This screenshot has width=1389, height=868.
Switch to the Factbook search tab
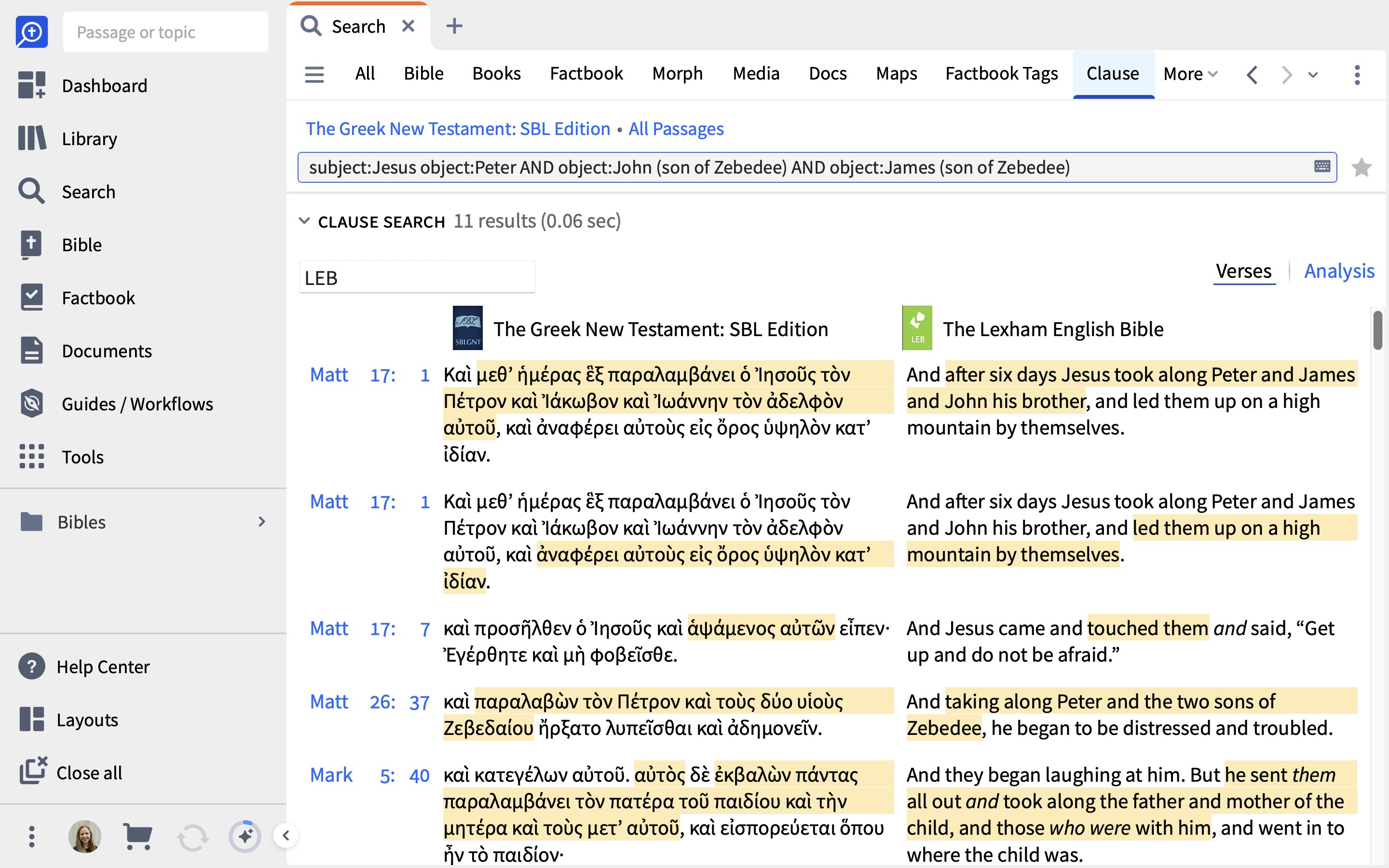point(586,73)
